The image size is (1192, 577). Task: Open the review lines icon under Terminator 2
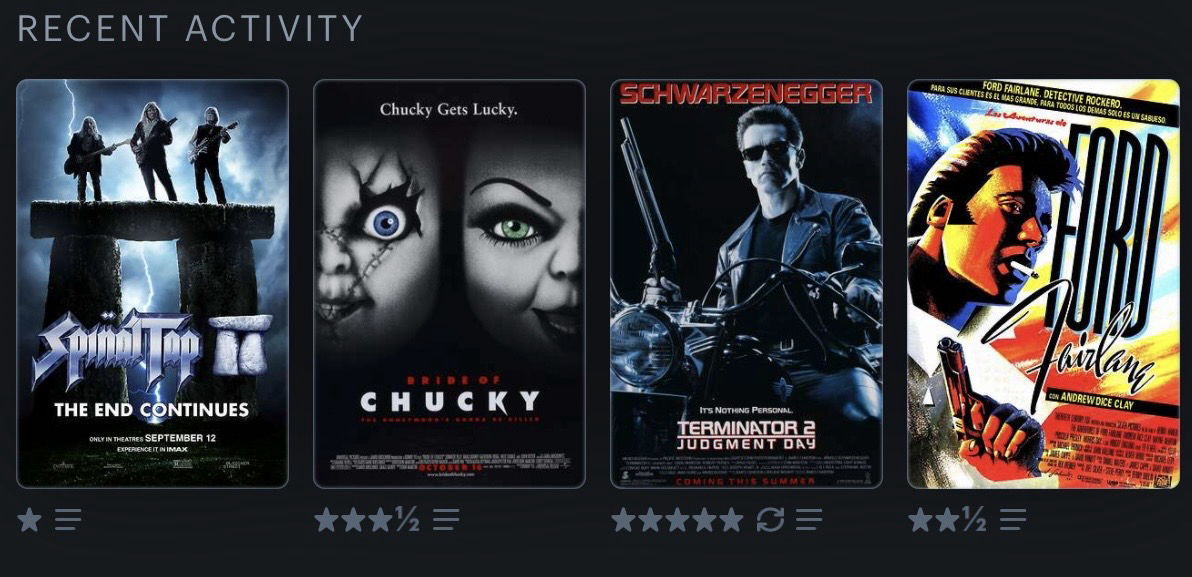point(809,520)
